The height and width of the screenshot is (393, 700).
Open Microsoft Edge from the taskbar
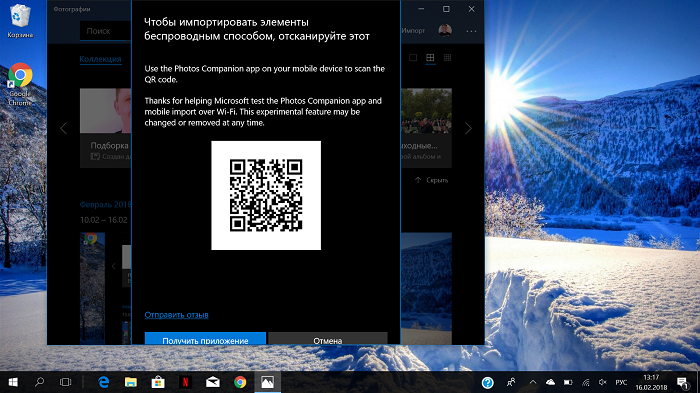pyautogui.click(x=104, y=382)
